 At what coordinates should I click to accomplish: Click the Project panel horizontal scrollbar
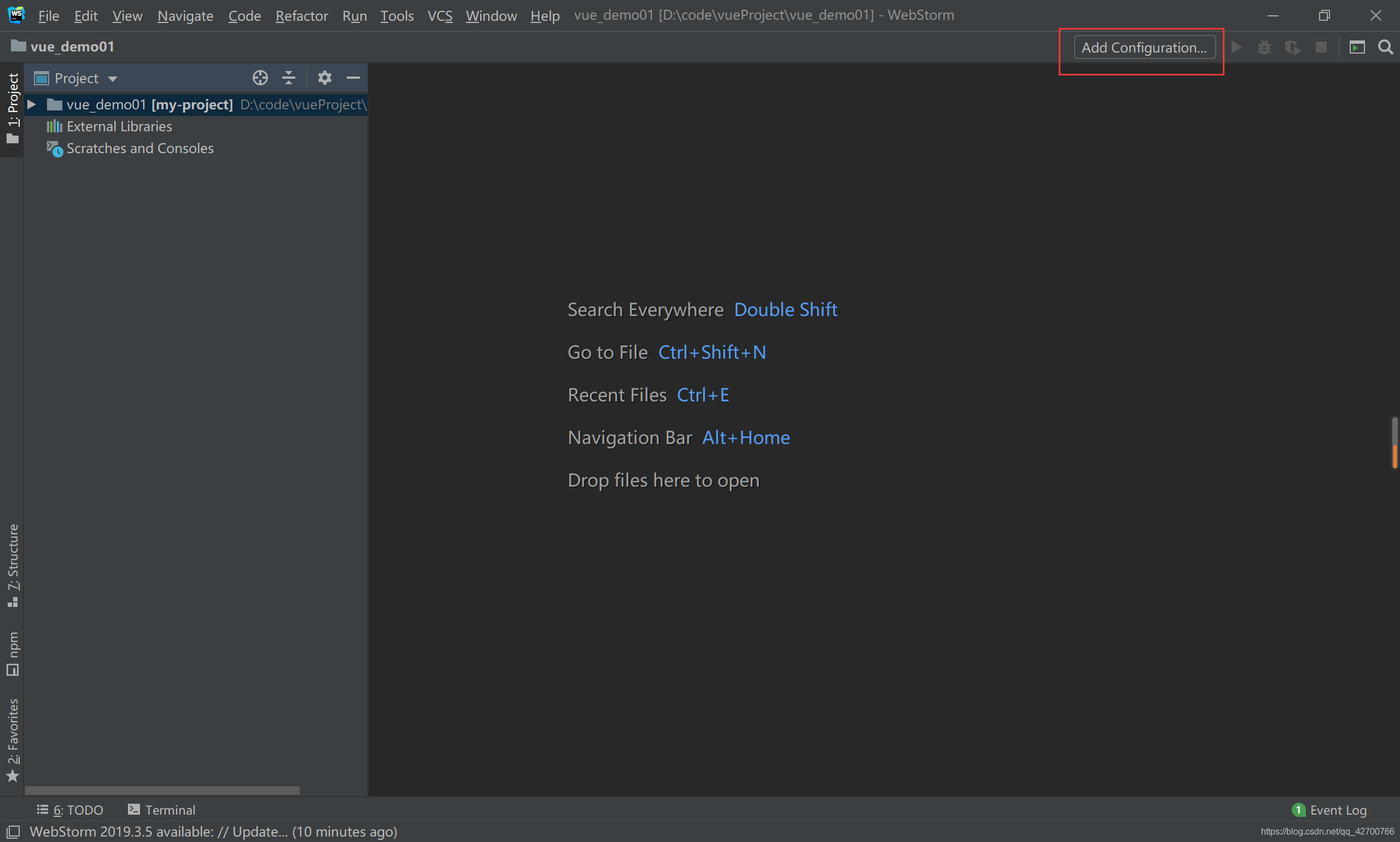[162, 791]
